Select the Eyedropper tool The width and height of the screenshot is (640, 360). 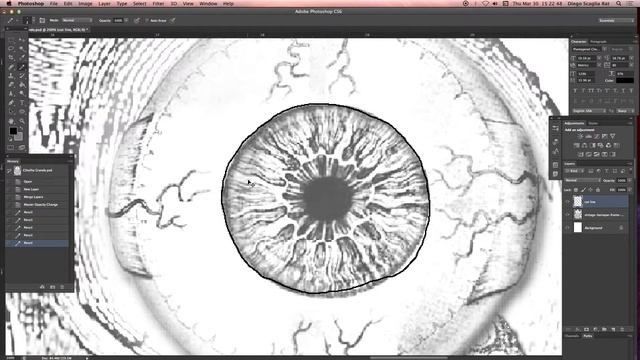coord(22,58)
